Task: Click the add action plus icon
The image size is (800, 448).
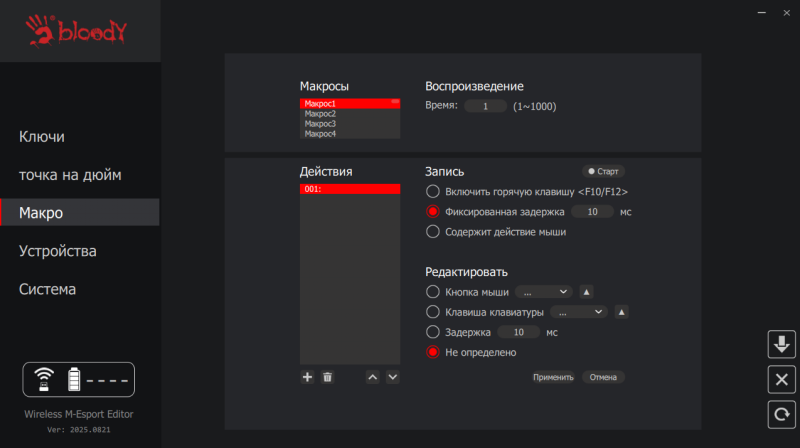Action: 307,377
